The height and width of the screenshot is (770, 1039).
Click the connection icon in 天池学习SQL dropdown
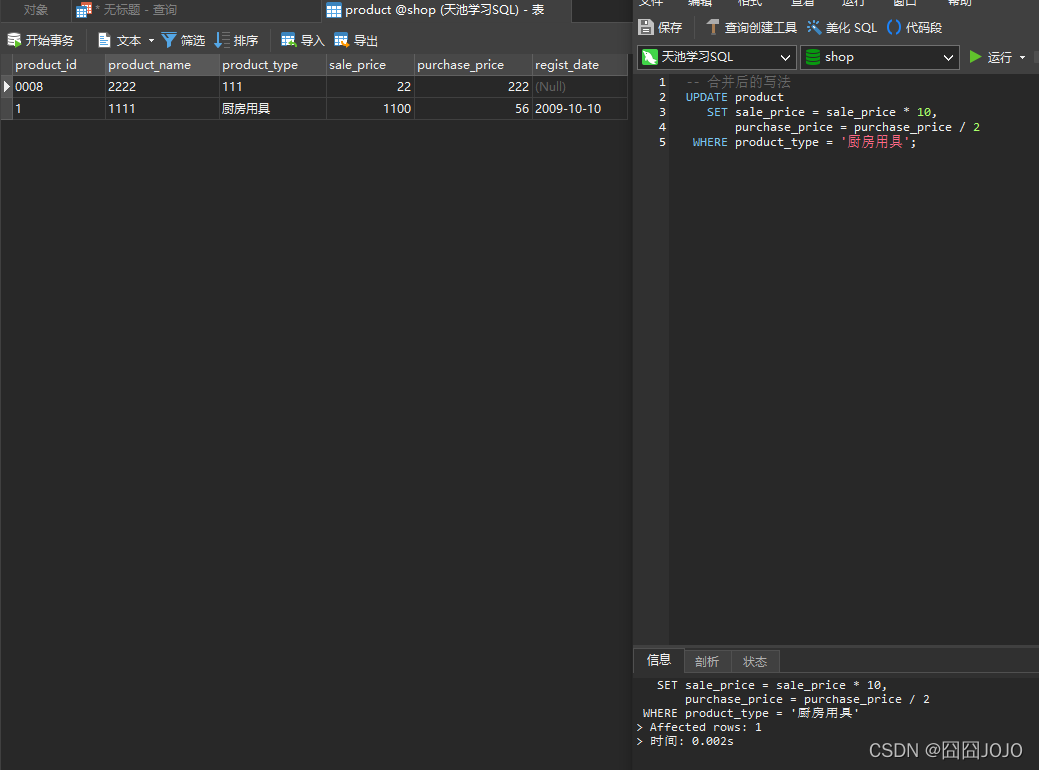650,57
